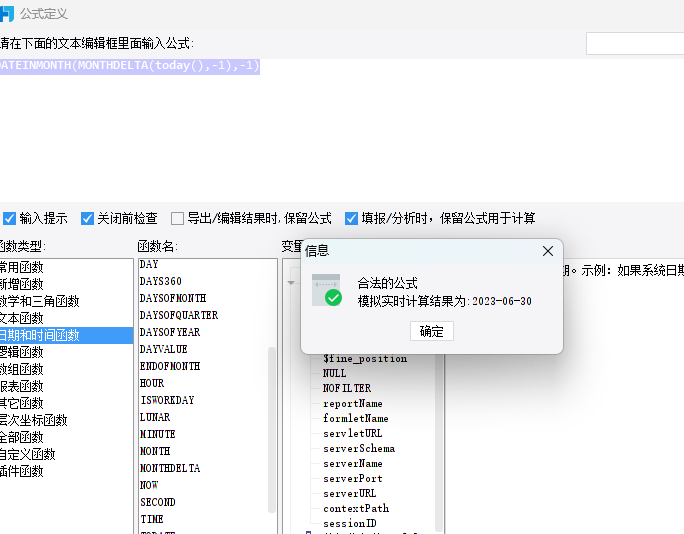The height and width of the screenshot is (534, 684).
Task: Select DAYSOFYEAR function
Action: (x=170, y=332)
